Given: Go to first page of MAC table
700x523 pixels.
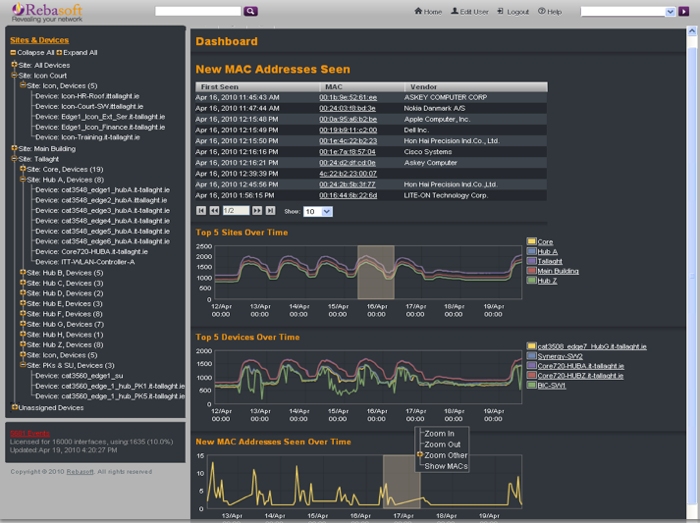Looking at the screenshot, I should click(201, 211).
